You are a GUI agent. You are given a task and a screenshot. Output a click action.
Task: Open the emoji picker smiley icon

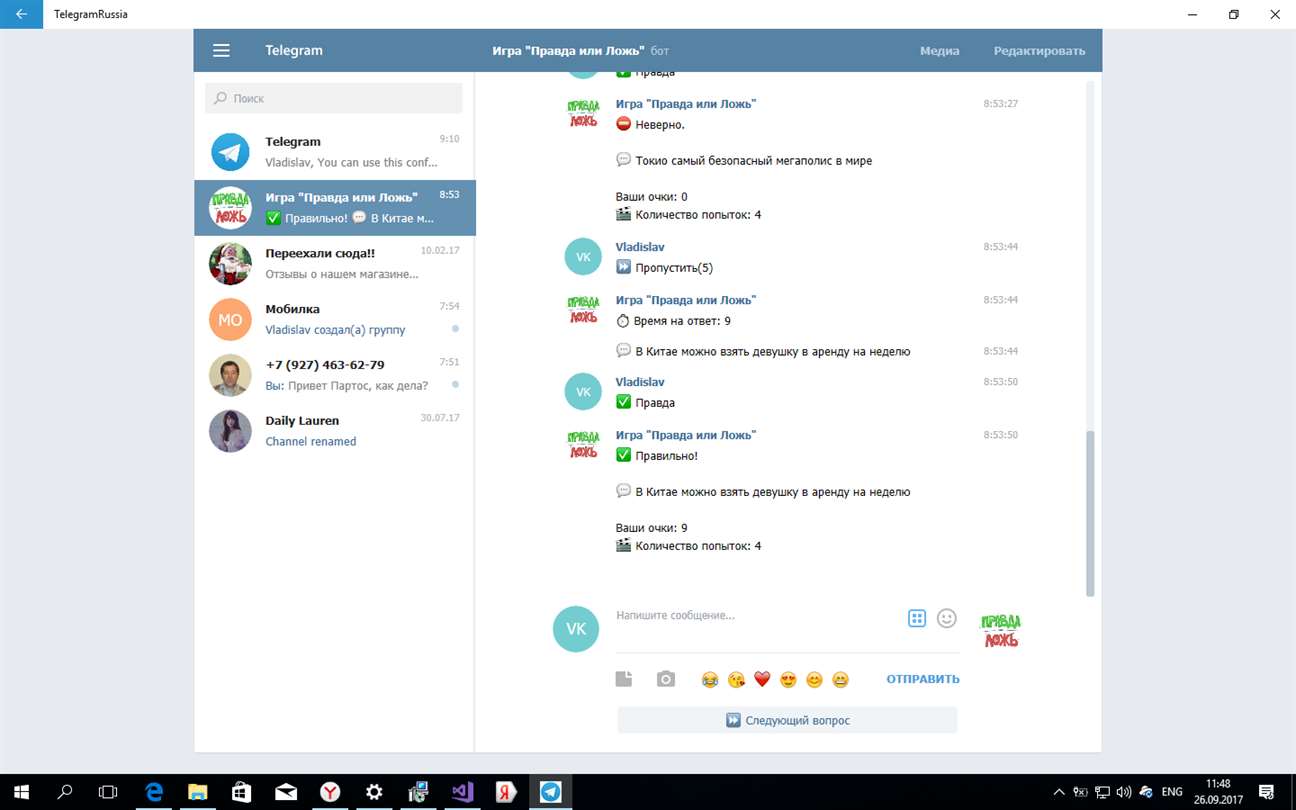tap(947, 618)
